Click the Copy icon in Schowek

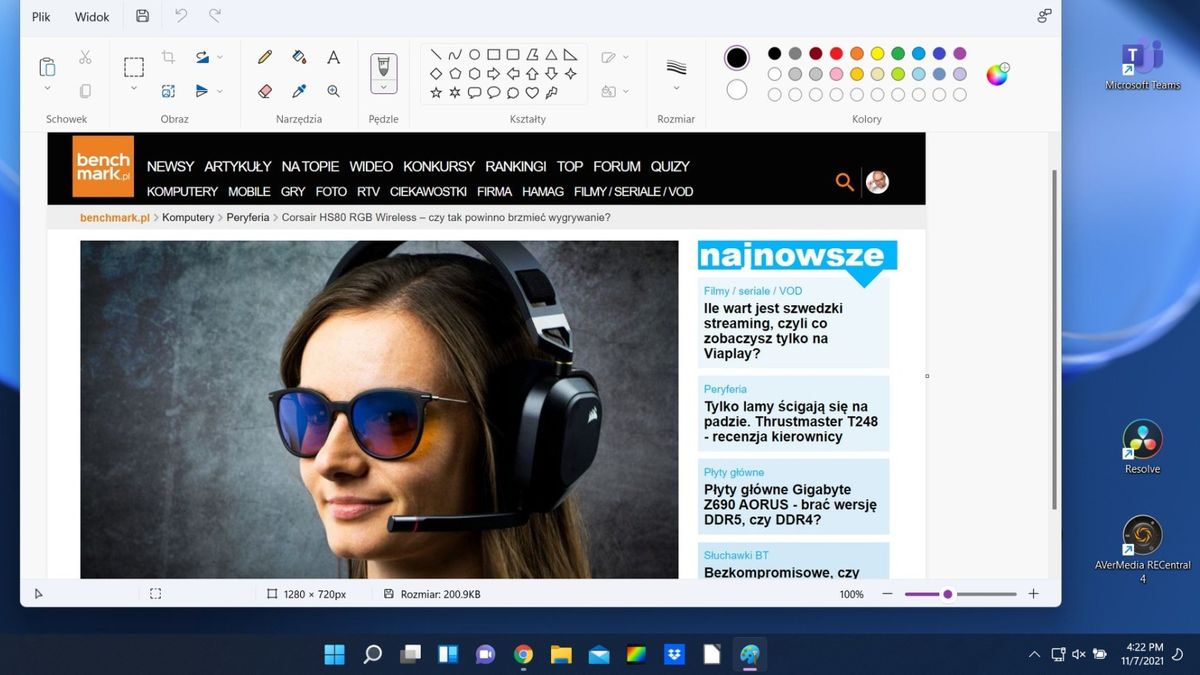85,91
